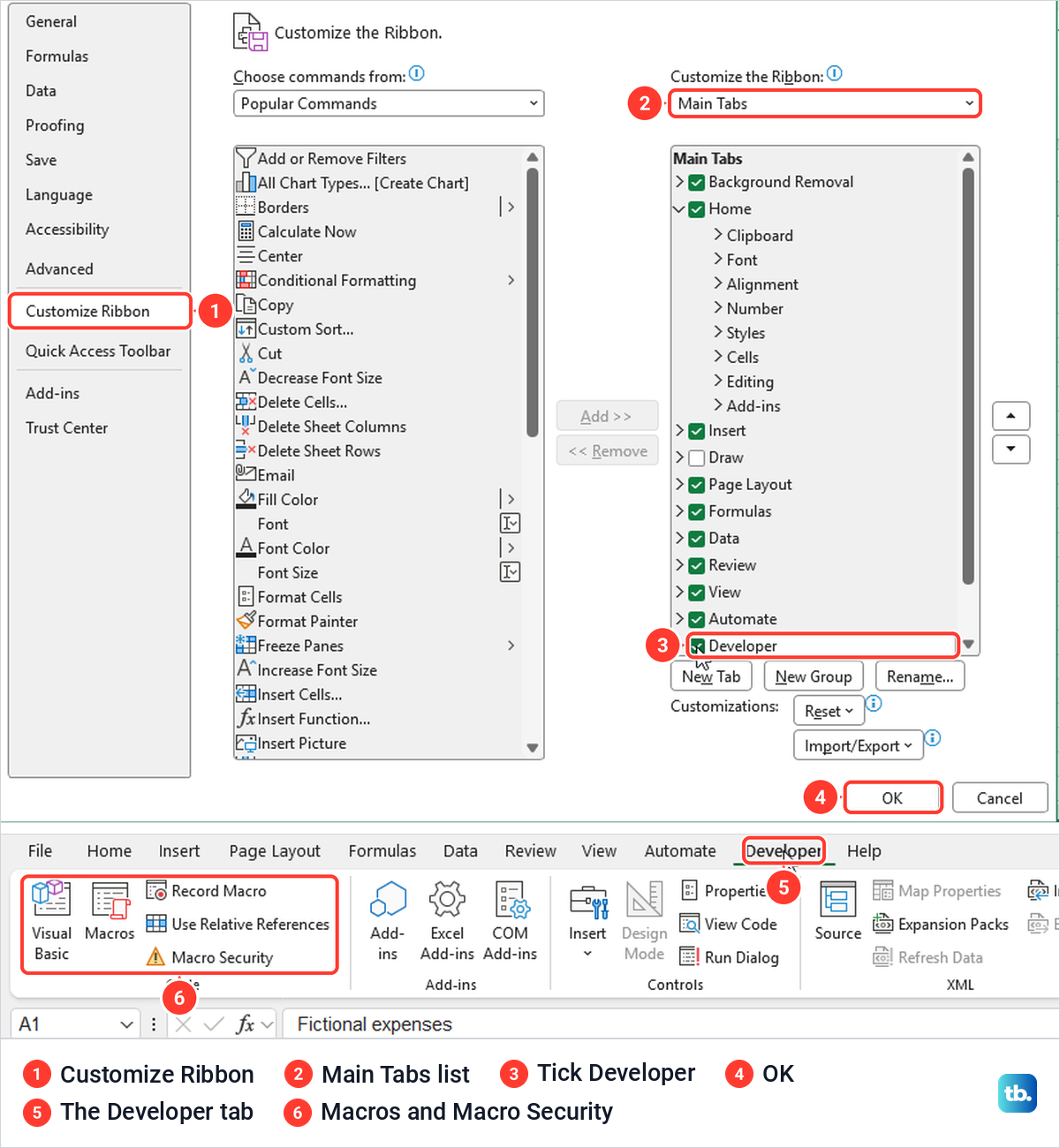Image resolution: width=1060 pixels, height=1148 pixels.
Task: Click the Rename... button
Action: tap(920, 676)
